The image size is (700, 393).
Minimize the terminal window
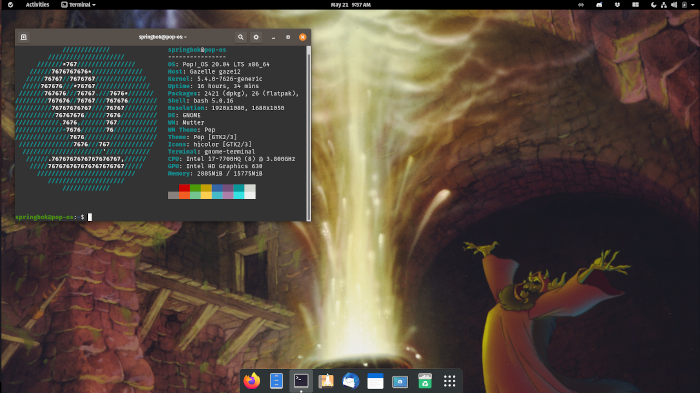pos(273,38)
